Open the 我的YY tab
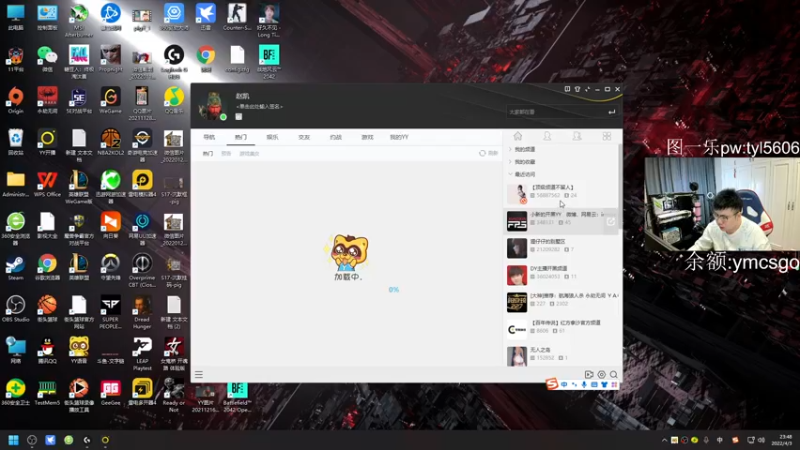Viewport: 800px width, 450px height. coord(399,137)
